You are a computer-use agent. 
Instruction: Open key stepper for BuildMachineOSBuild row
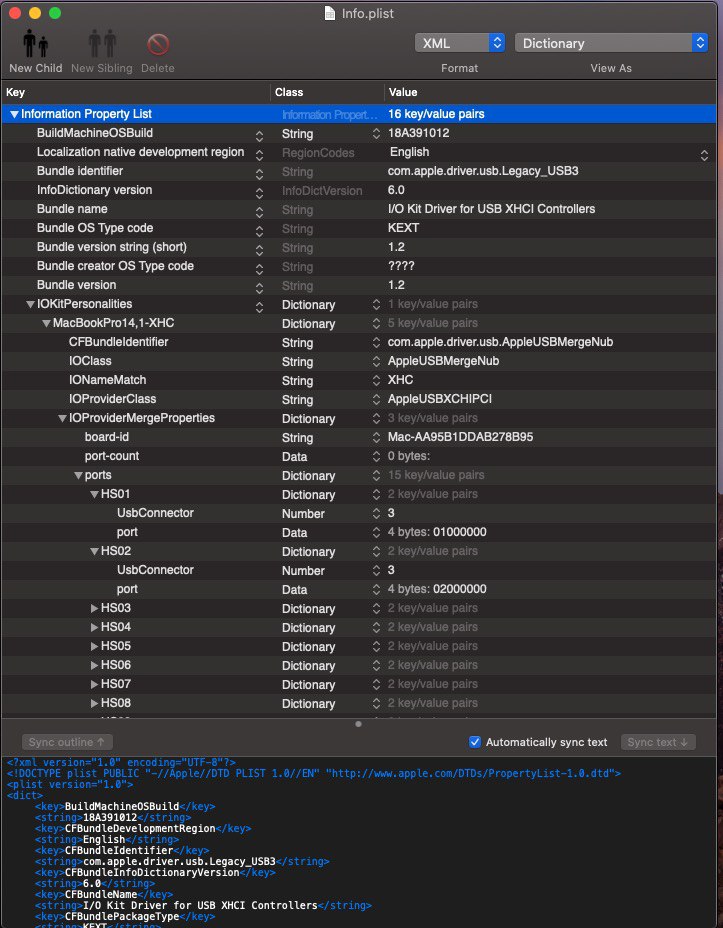(259, 136)
